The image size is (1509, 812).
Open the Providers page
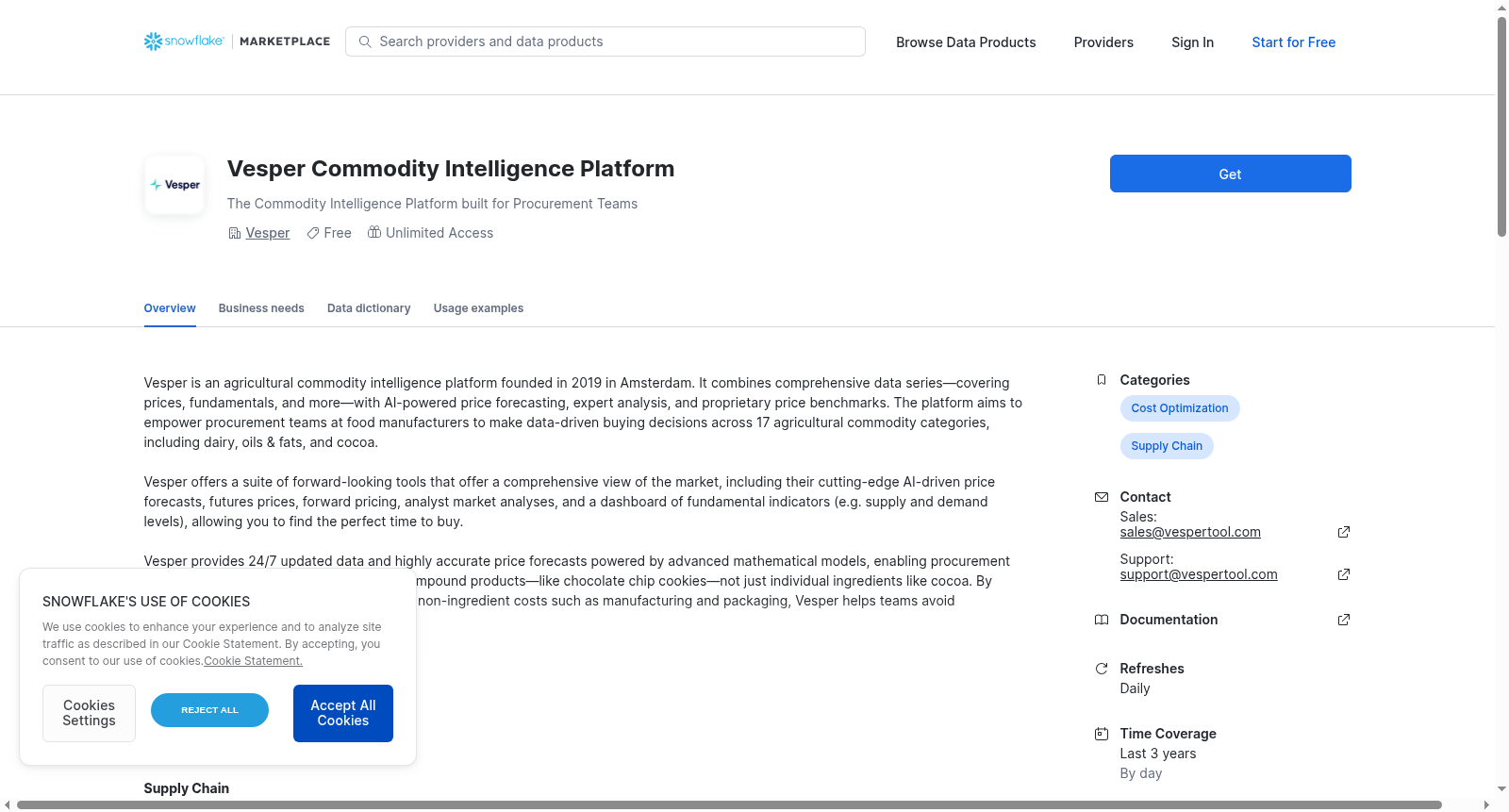(x=1103, y=42)
